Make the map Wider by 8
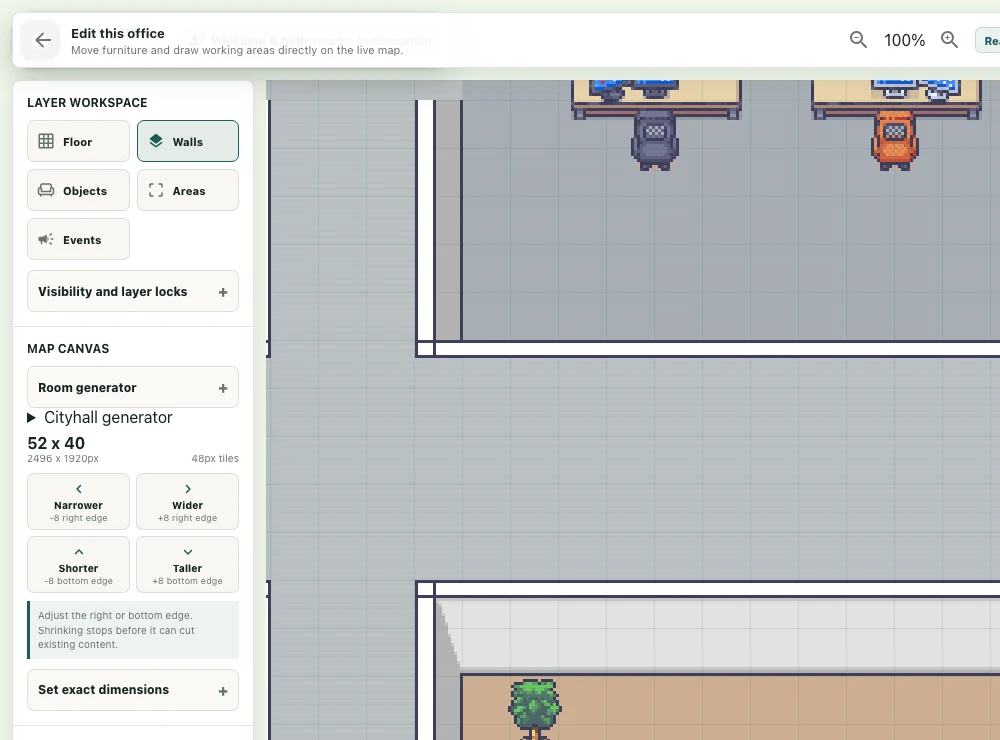Viewport: 1000px width, 740px height. [x=188, y=502]
